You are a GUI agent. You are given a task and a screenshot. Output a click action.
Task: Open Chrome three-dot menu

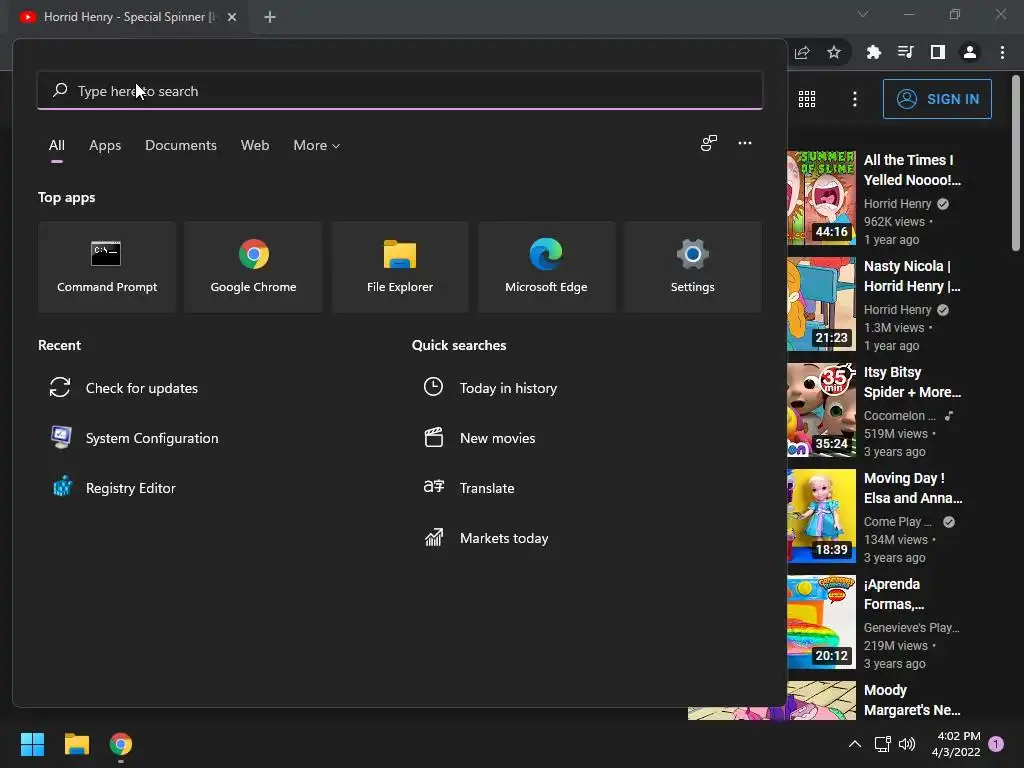1002,52
